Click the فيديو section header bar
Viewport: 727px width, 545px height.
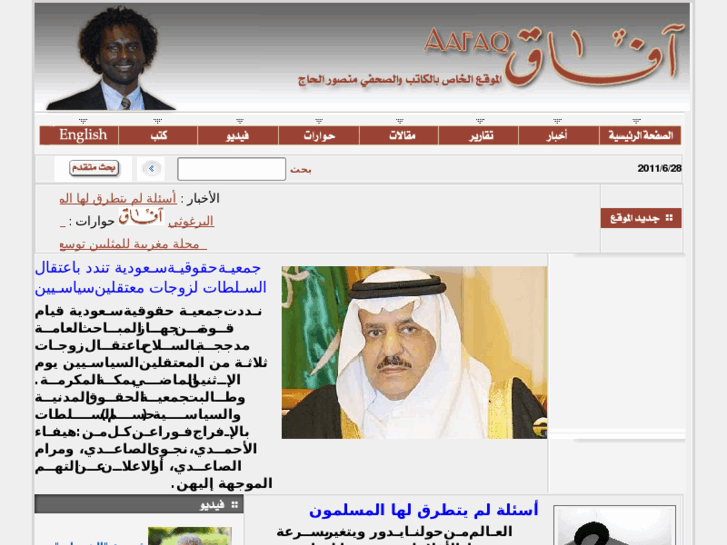pos(139,504)
